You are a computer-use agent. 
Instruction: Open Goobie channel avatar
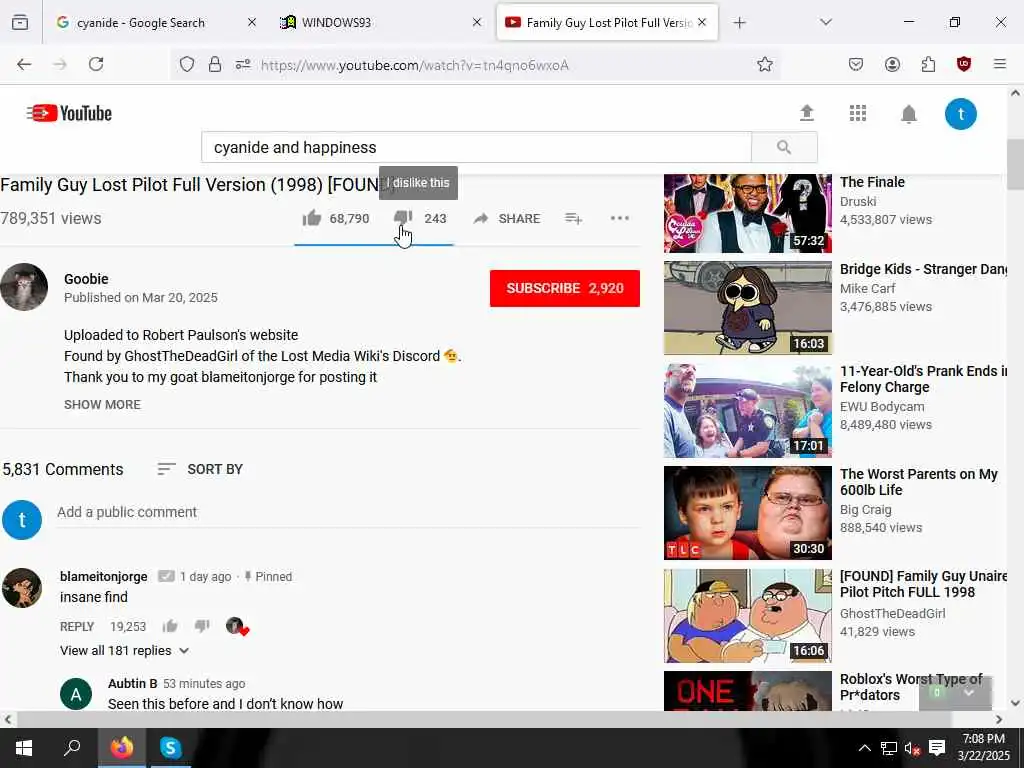(x=24, y=287)
